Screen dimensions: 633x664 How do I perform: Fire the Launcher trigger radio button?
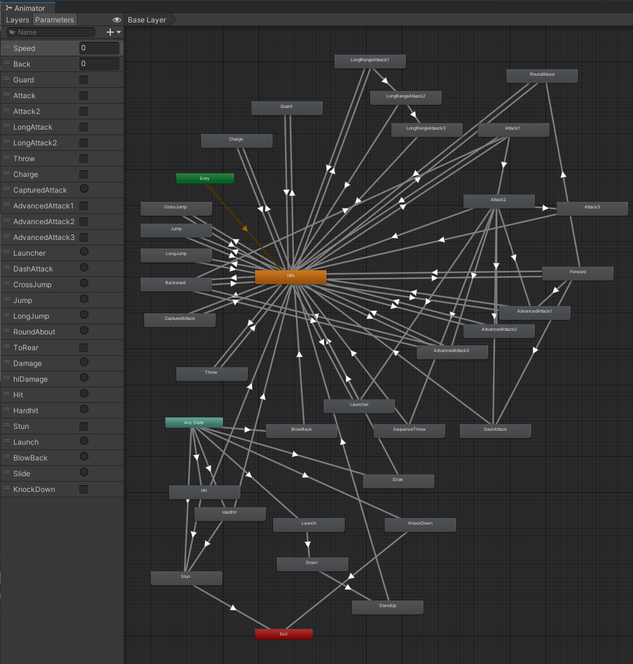84,252
